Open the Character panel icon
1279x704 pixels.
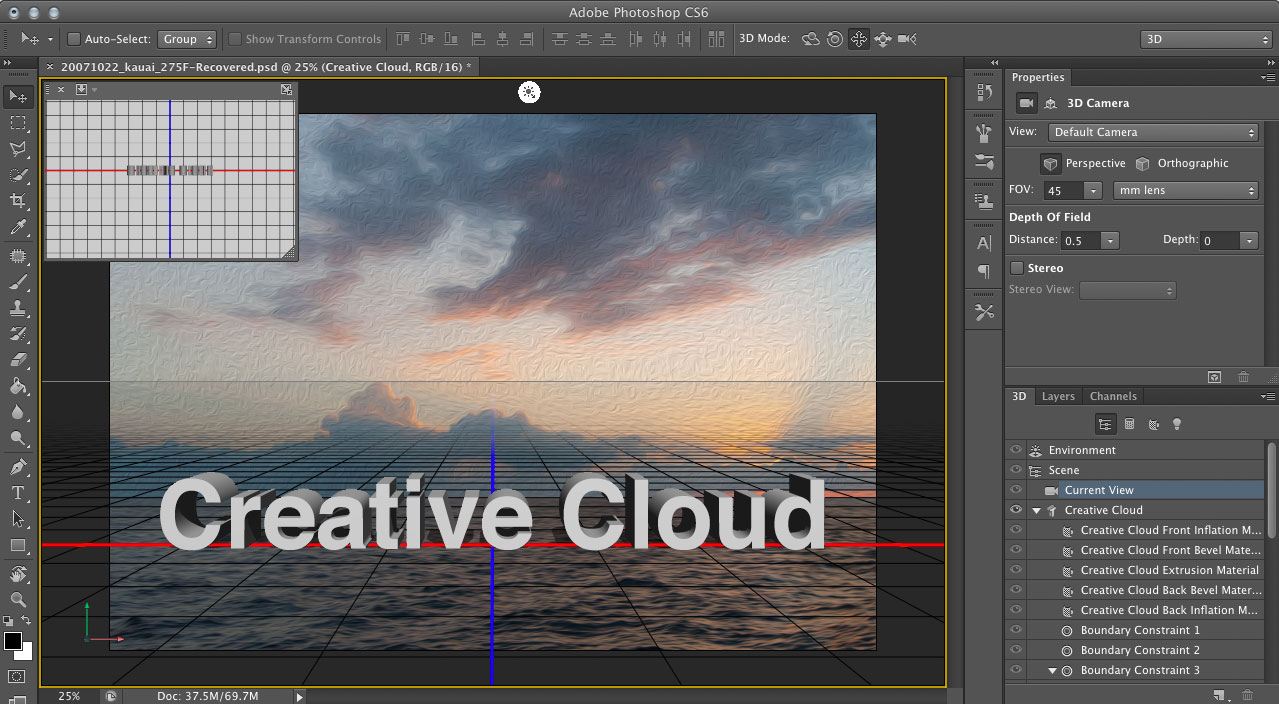(984, 243)
